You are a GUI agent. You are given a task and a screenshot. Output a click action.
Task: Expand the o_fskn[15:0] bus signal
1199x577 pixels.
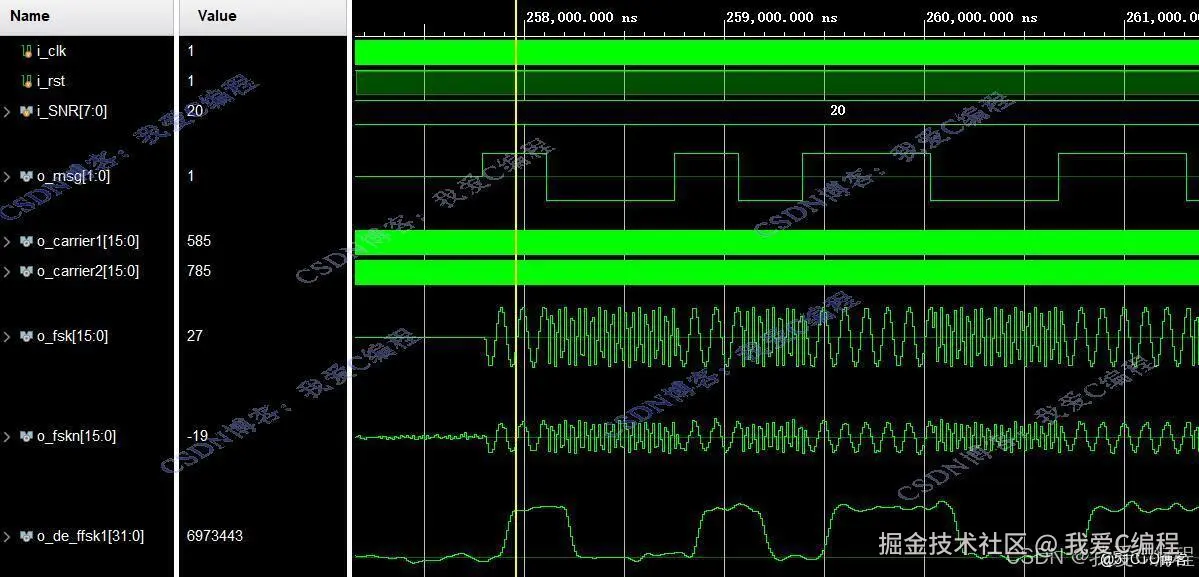(7, 436)
